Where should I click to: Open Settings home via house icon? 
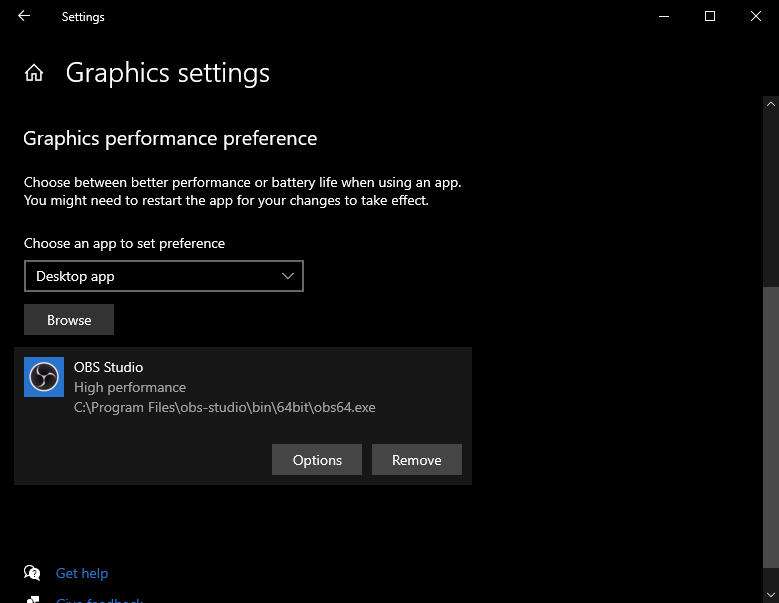click(34, 73)
